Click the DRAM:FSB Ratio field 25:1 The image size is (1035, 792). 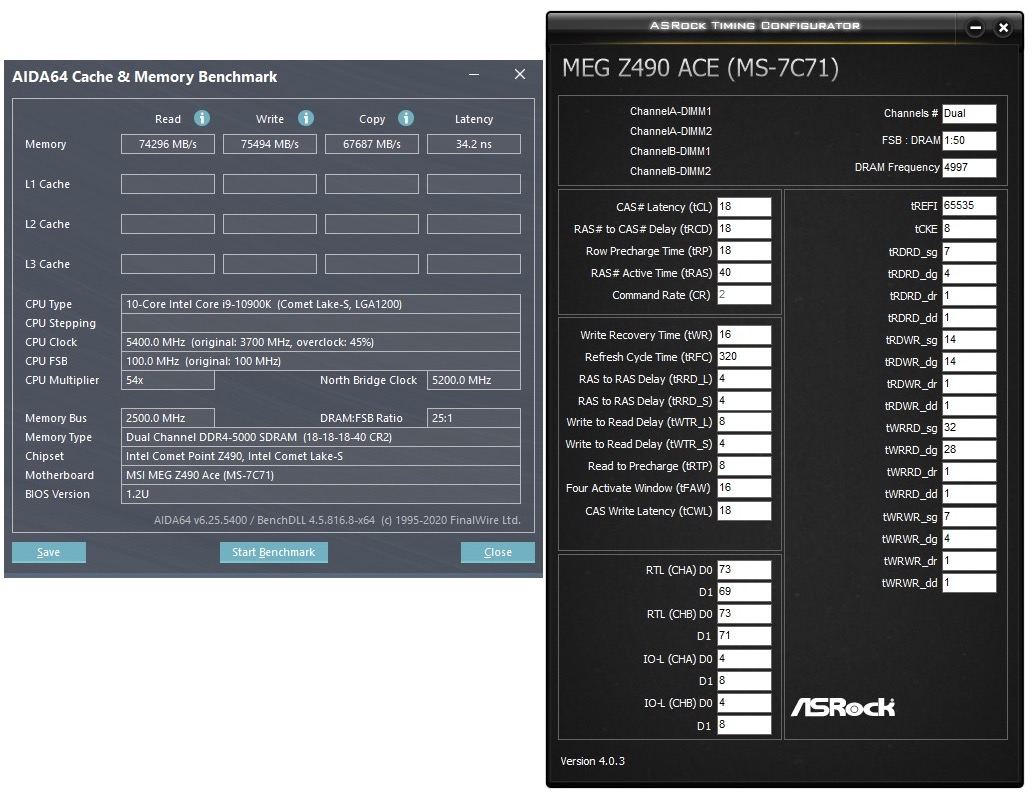[x=474, y=418]
